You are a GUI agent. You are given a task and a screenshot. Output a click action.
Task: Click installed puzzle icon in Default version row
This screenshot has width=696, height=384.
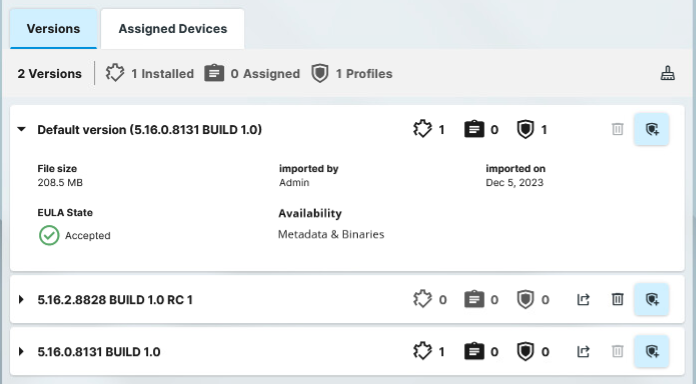point(422,129)
